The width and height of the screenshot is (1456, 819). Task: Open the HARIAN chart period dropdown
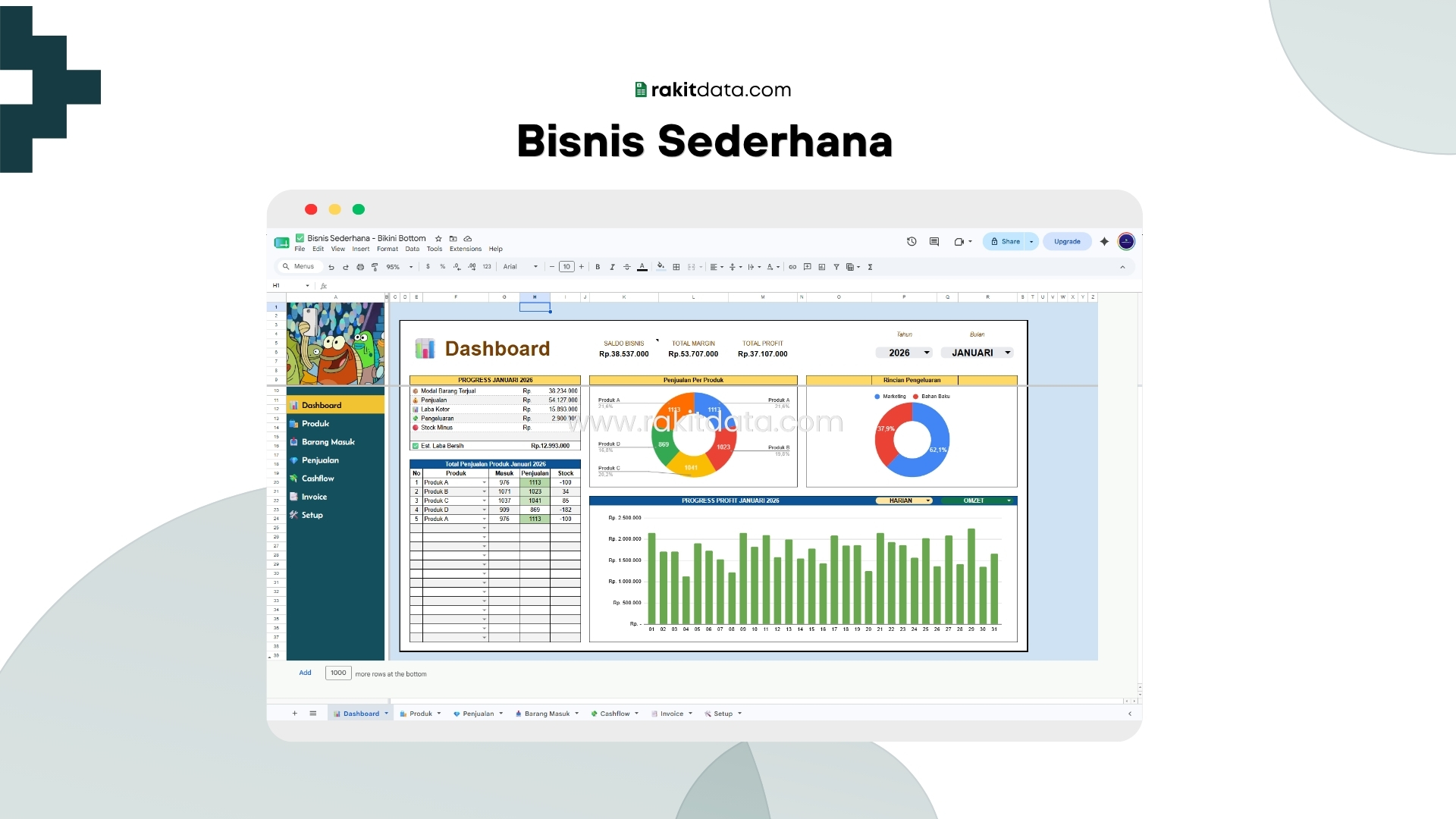point(904,500)
